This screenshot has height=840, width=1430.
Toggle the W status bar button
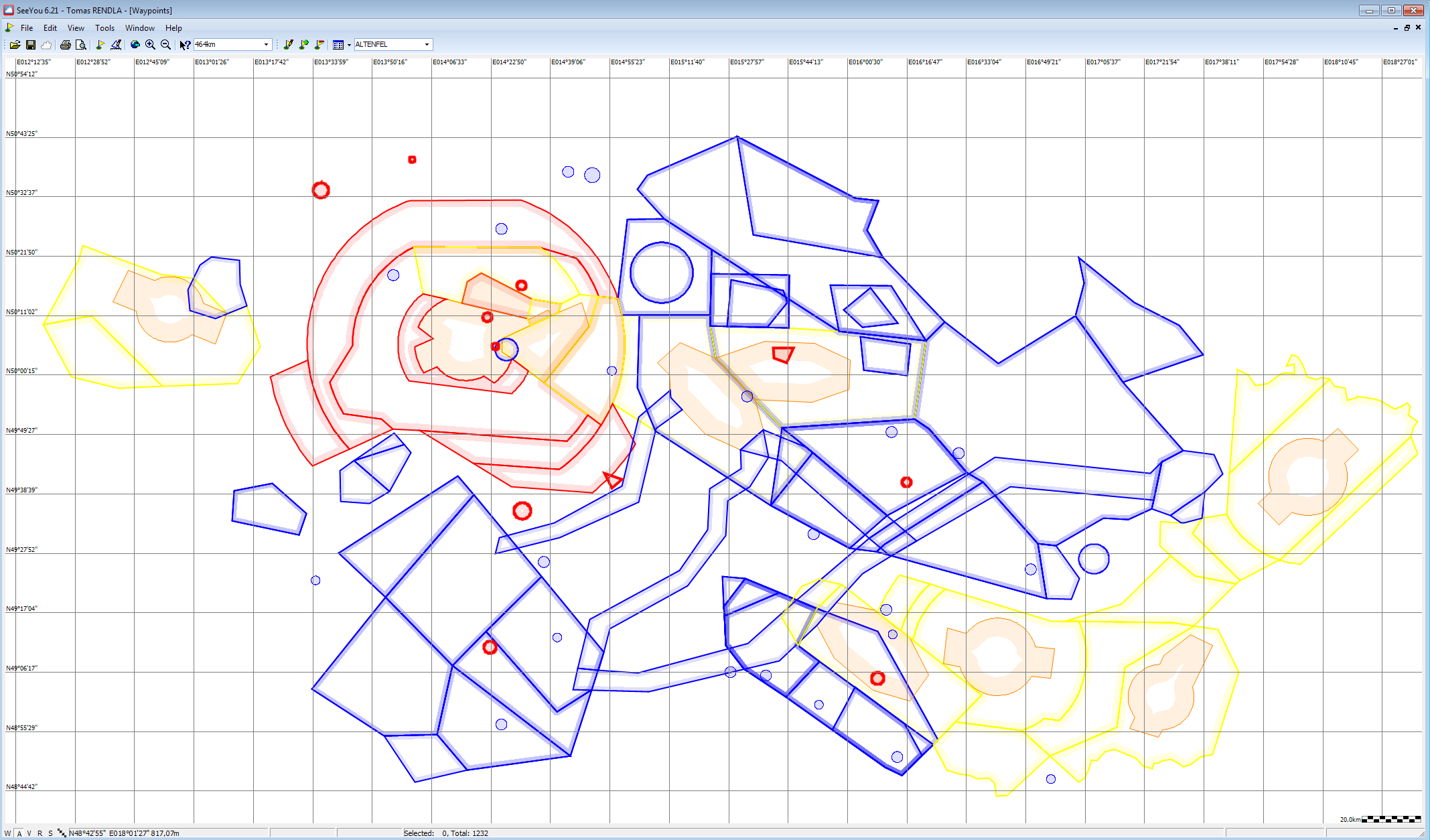(8, 833)
